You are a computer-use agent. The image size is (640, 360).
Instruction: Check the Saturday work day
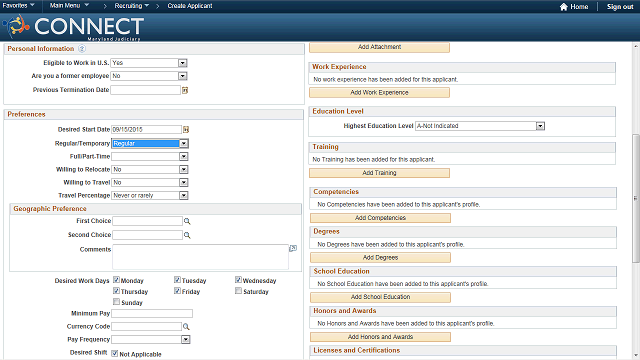(x=238, y=291)
